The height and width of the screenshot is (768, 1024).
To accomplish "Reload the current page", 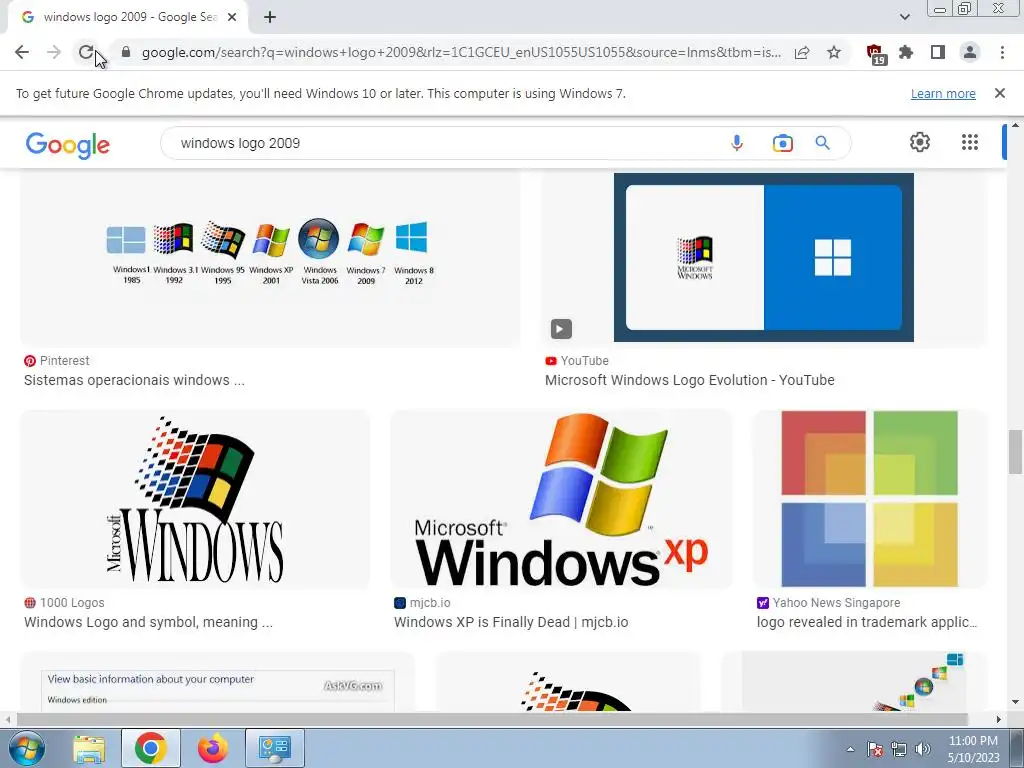I will coord(86,52).
